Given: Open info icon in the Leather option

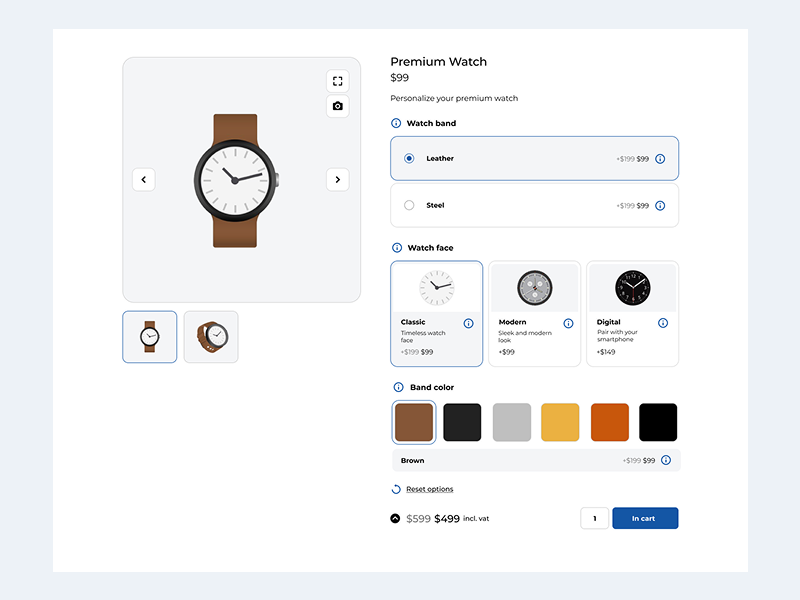Looking at the screenshot, I should click(660, 159).
